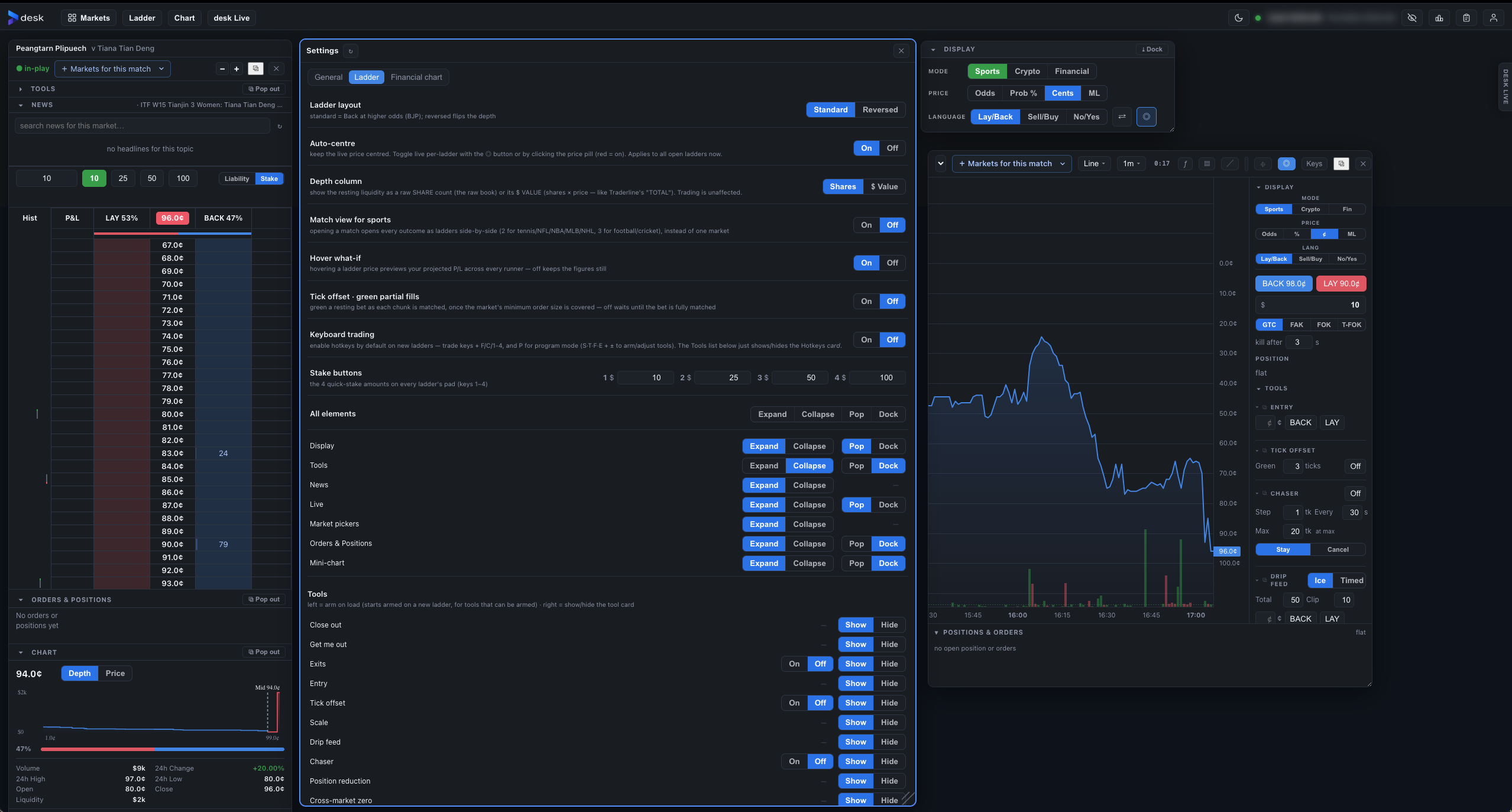Open the Ladder menu item
This screenshot has height=812, width=1512.
click(142, 18)
